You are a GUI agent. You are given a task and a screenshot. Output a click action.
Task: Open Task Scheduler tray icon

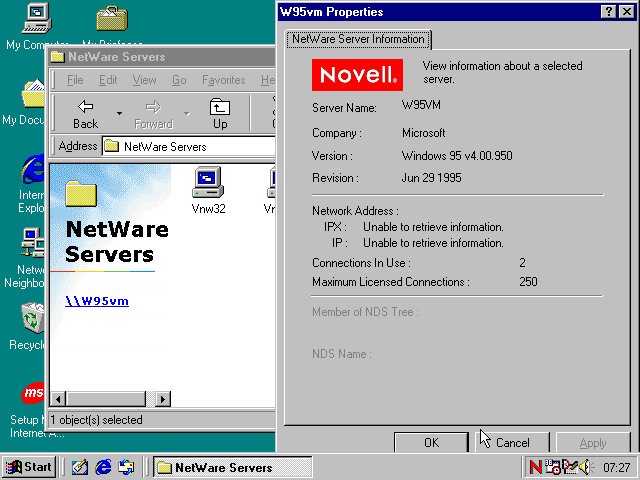tap(553, 467)
